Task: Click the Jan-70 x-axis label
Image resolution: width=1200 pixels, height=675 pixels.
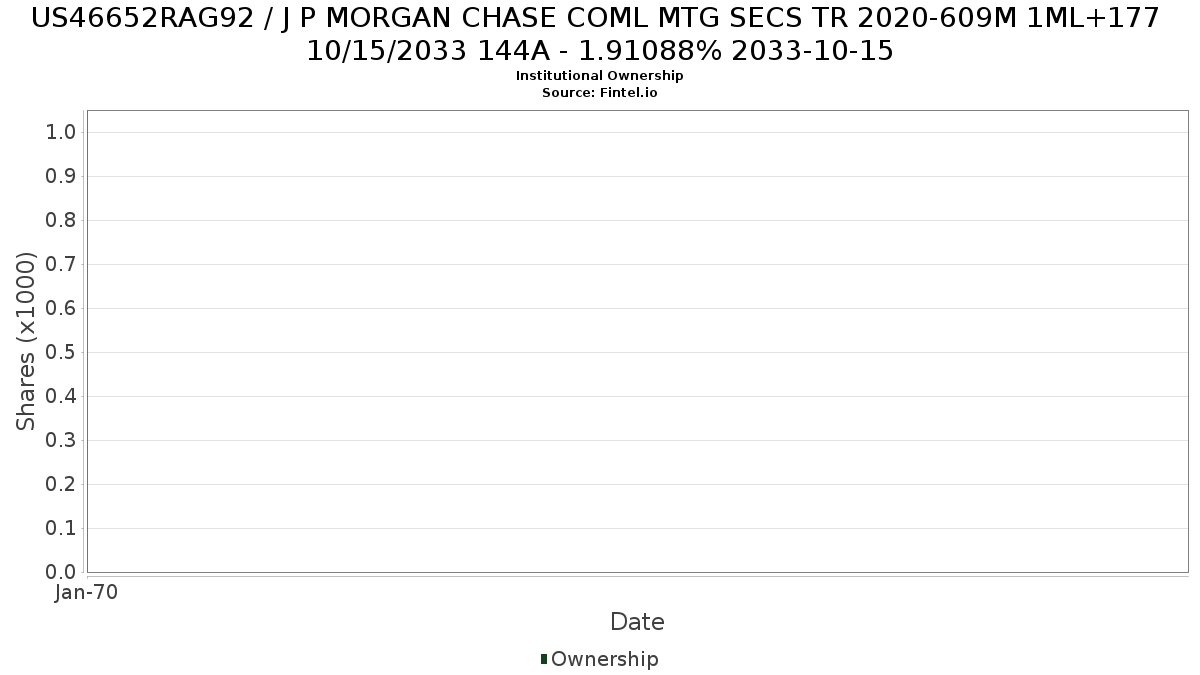Action: (87, 592)
